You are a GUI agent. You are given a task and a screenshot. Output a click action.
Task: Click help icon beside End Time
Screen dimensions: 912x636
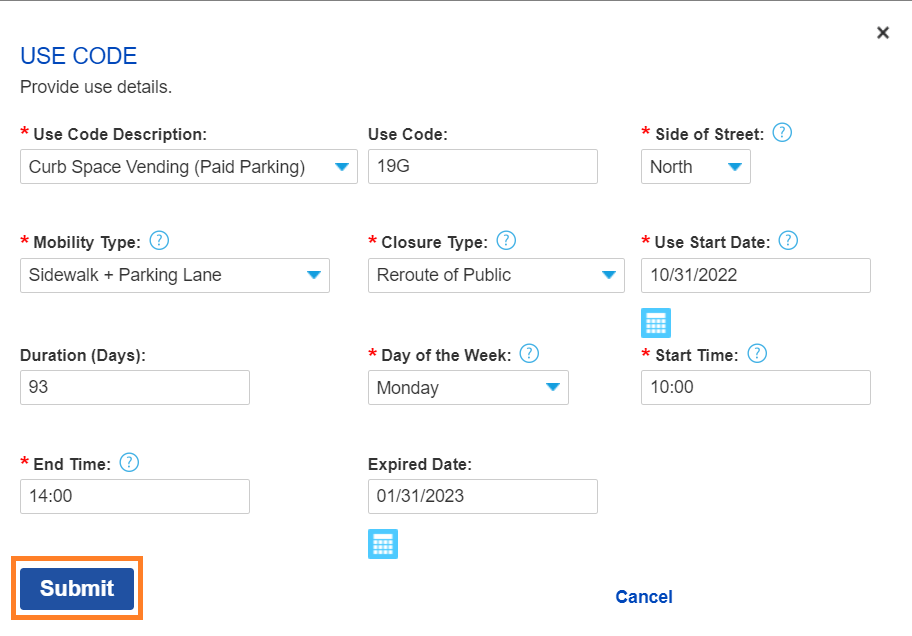(x=129, y=463)
